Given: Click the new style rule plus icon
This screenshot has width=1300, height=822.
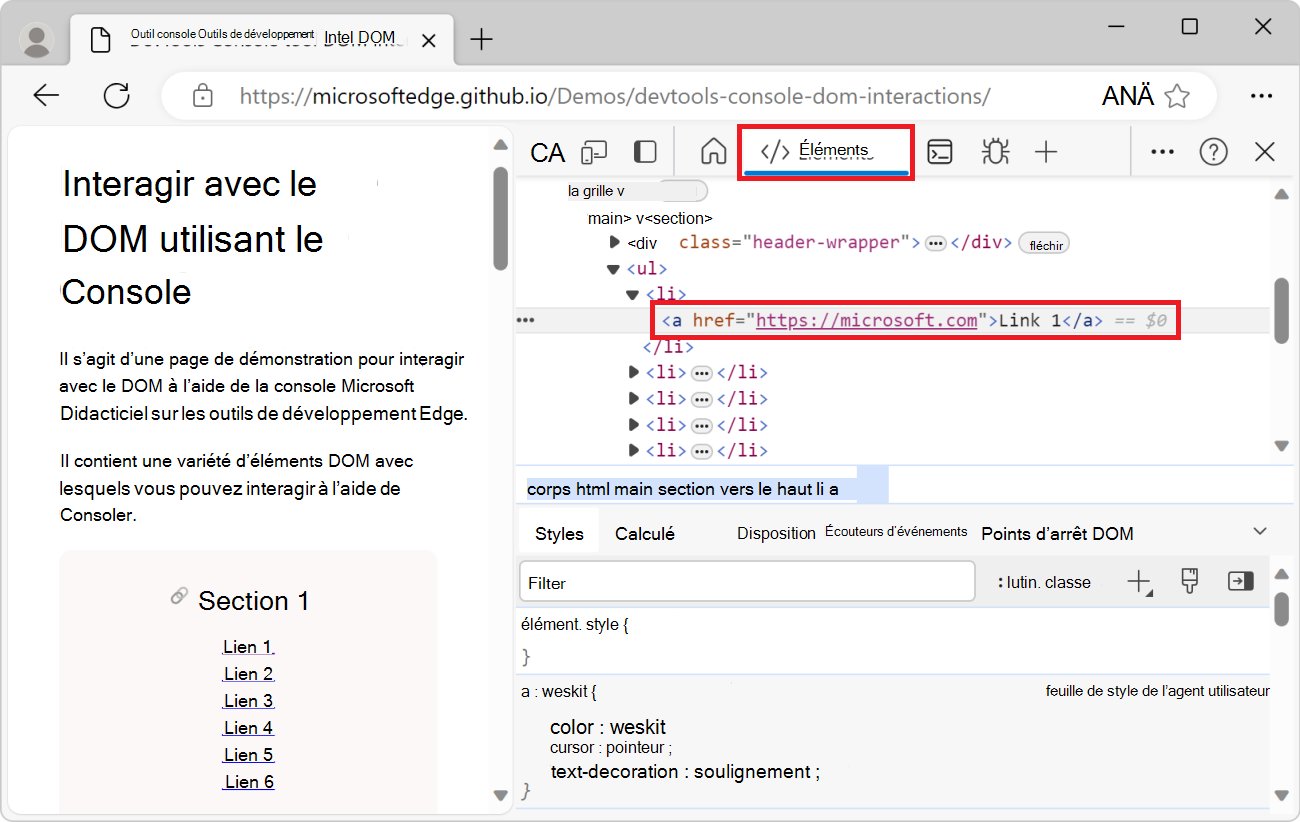Looking at the screenshot, I should [1139, 581].
